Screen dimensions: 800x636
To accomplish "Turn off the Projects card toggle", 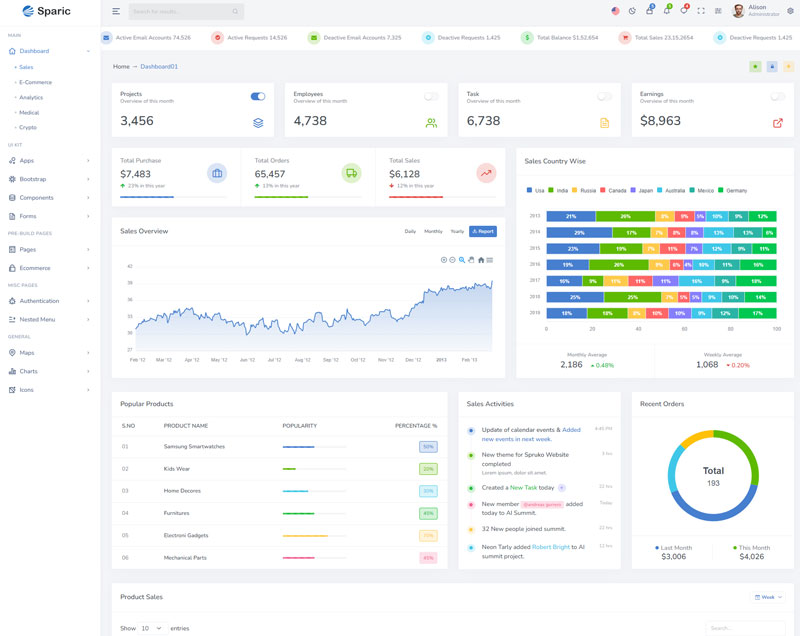I will 258,97.
